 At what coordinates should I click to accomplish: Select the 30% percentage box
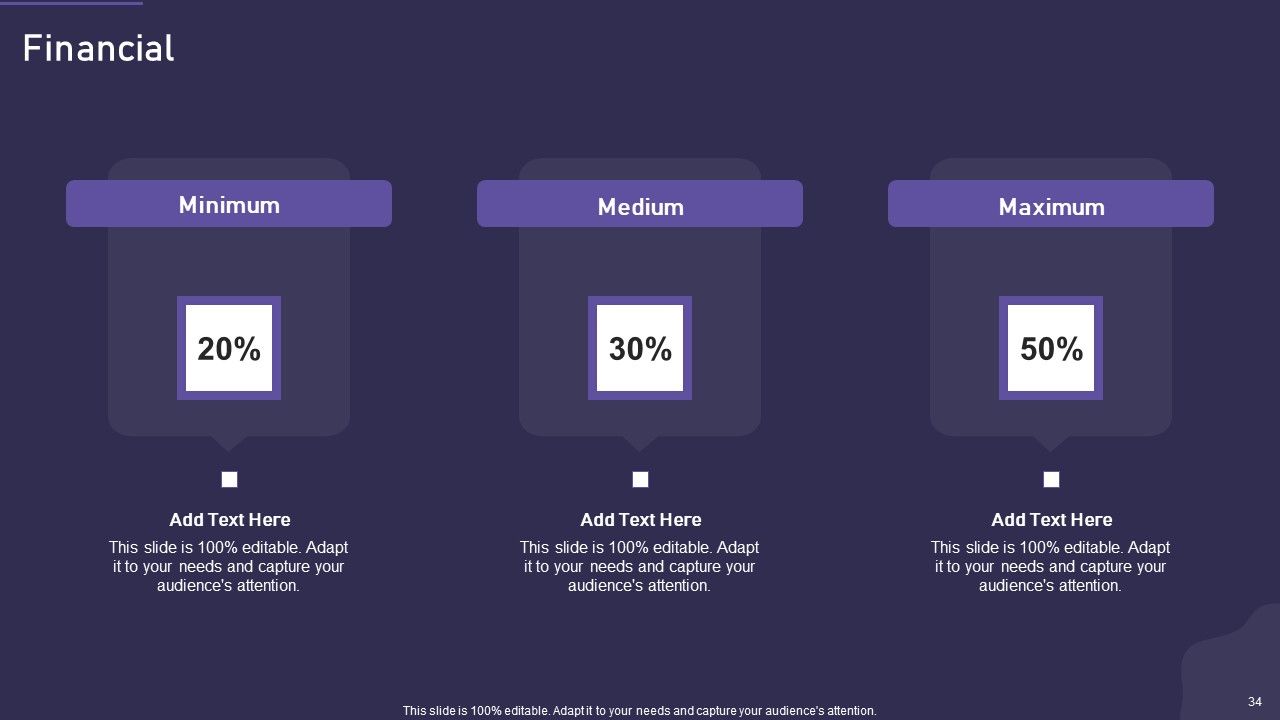[x=640, y=348]
